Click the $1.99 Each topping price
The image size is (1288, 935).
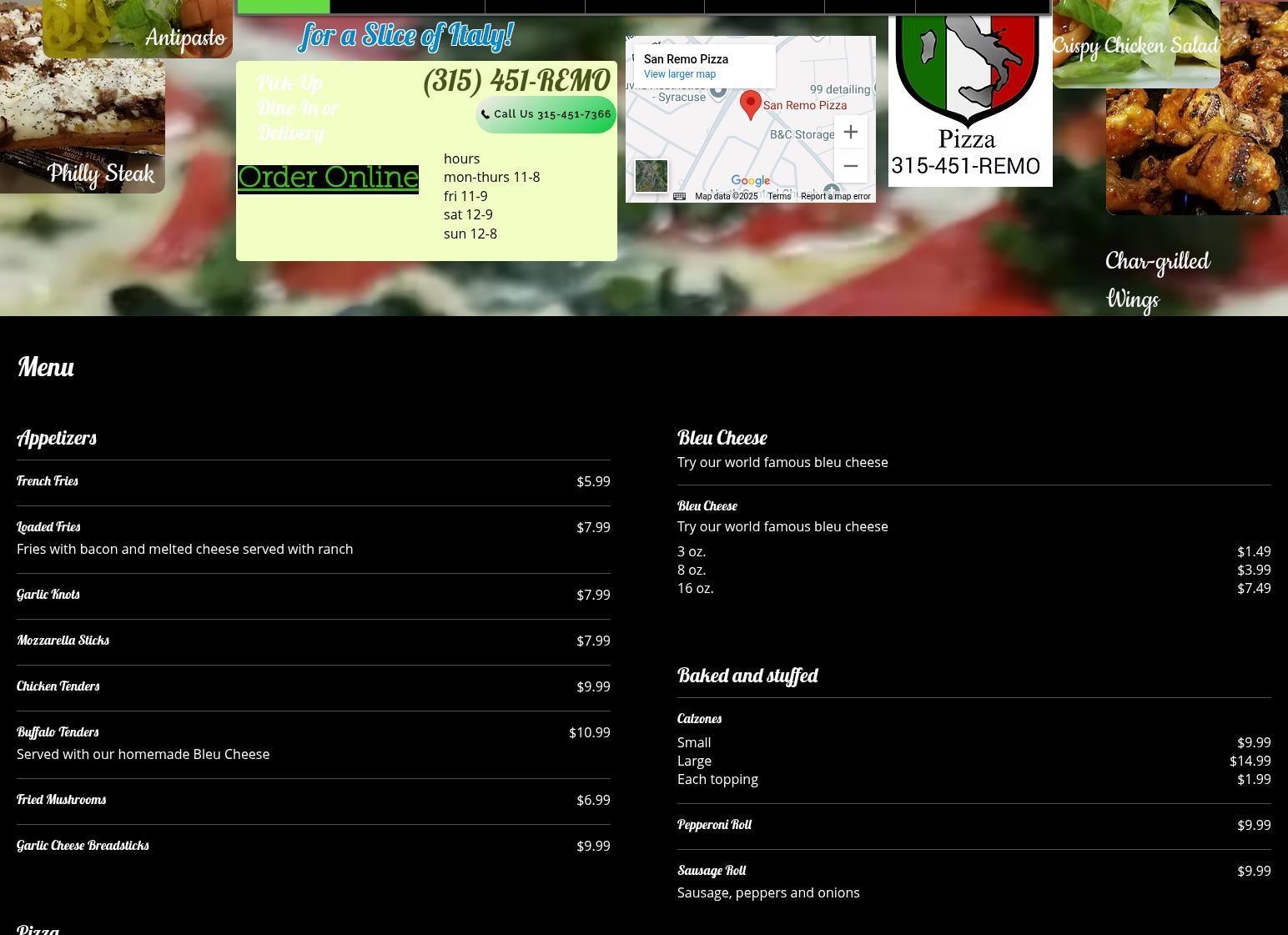[x=1254, y=779]
